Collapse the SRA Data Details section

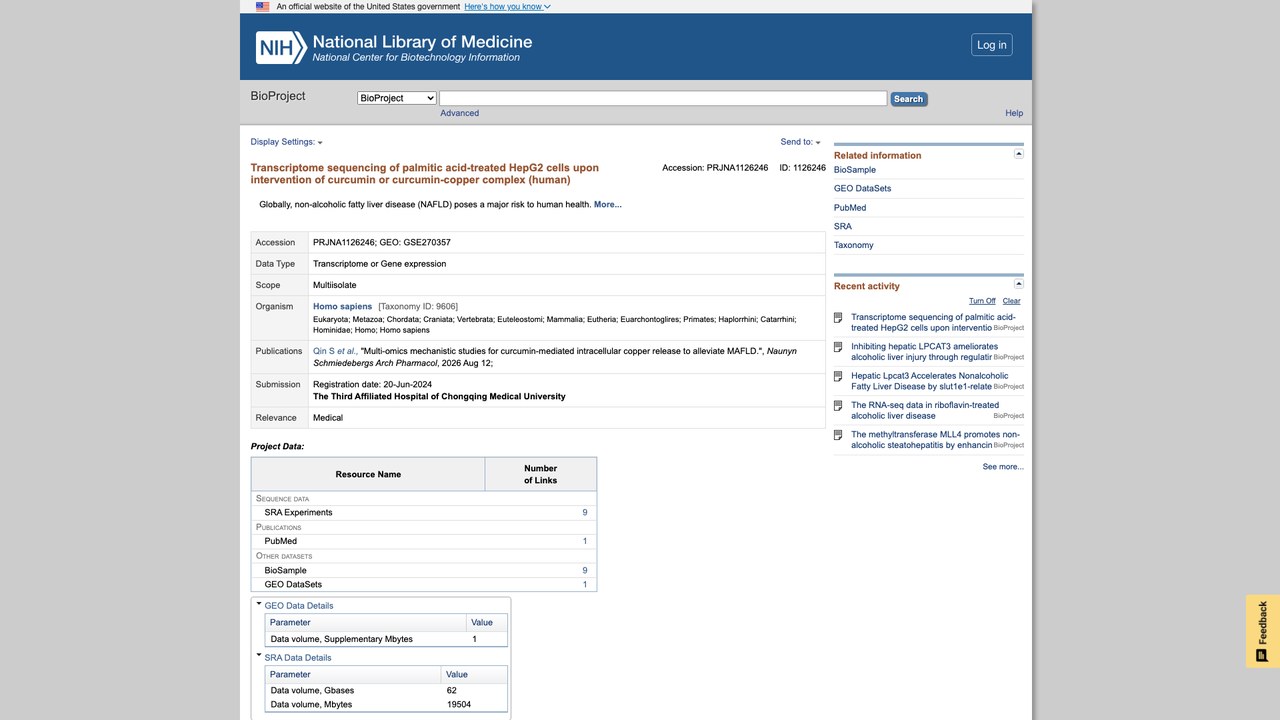click(x=259, y=656)
